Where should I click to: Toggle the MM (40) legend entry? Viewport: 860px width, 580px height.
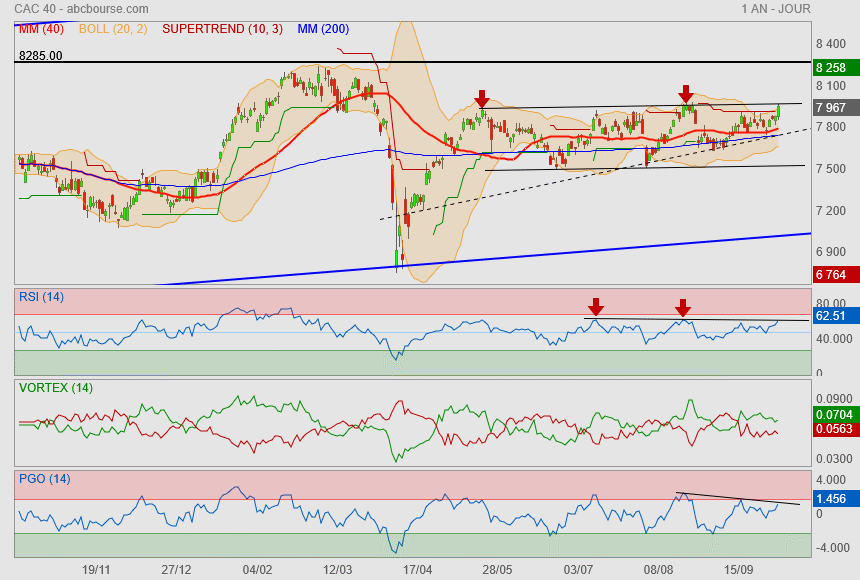click(x=41, y=29)
